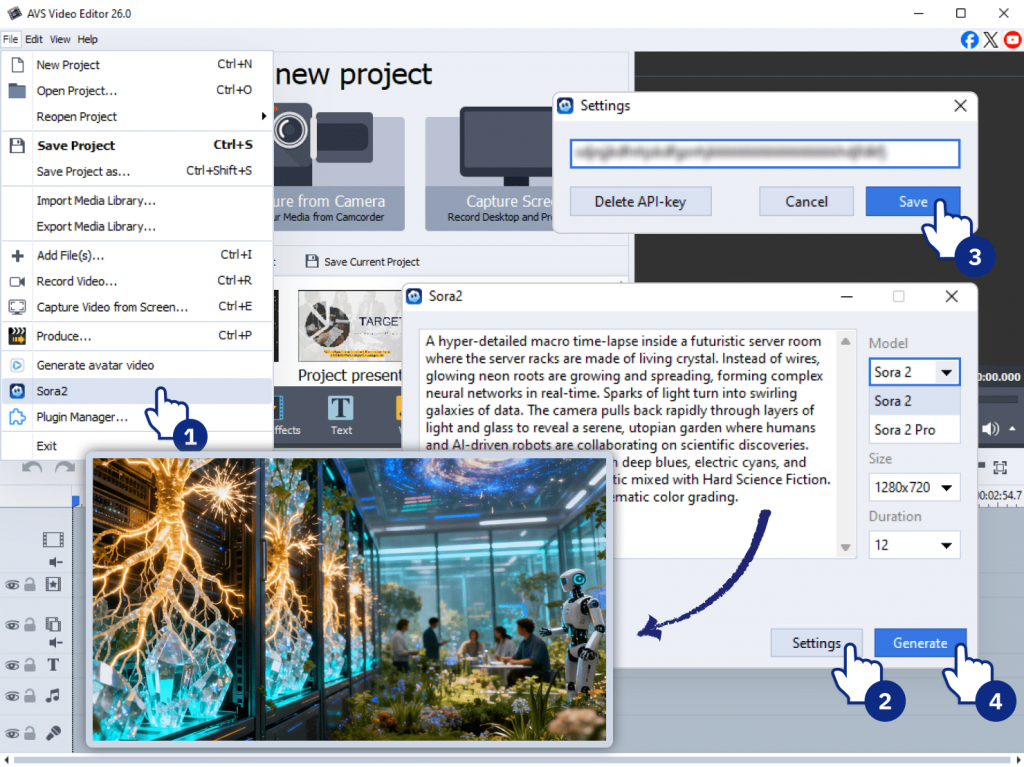
Task: Toggle visibility eye on voice track
Action: (x=12, y=734)
